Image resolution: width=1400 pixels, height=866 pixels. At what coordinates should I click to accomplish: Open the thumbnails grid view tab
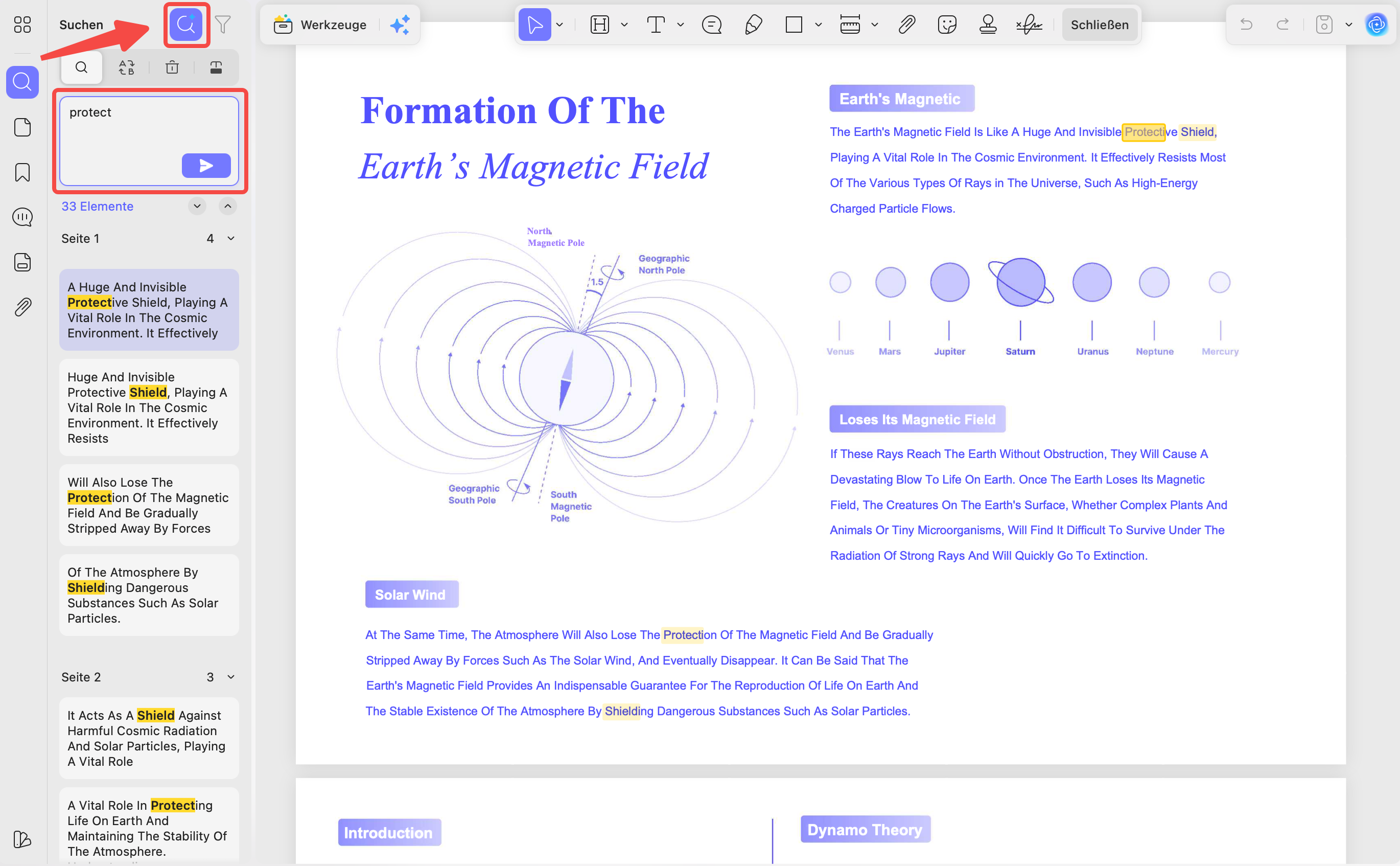22,25
